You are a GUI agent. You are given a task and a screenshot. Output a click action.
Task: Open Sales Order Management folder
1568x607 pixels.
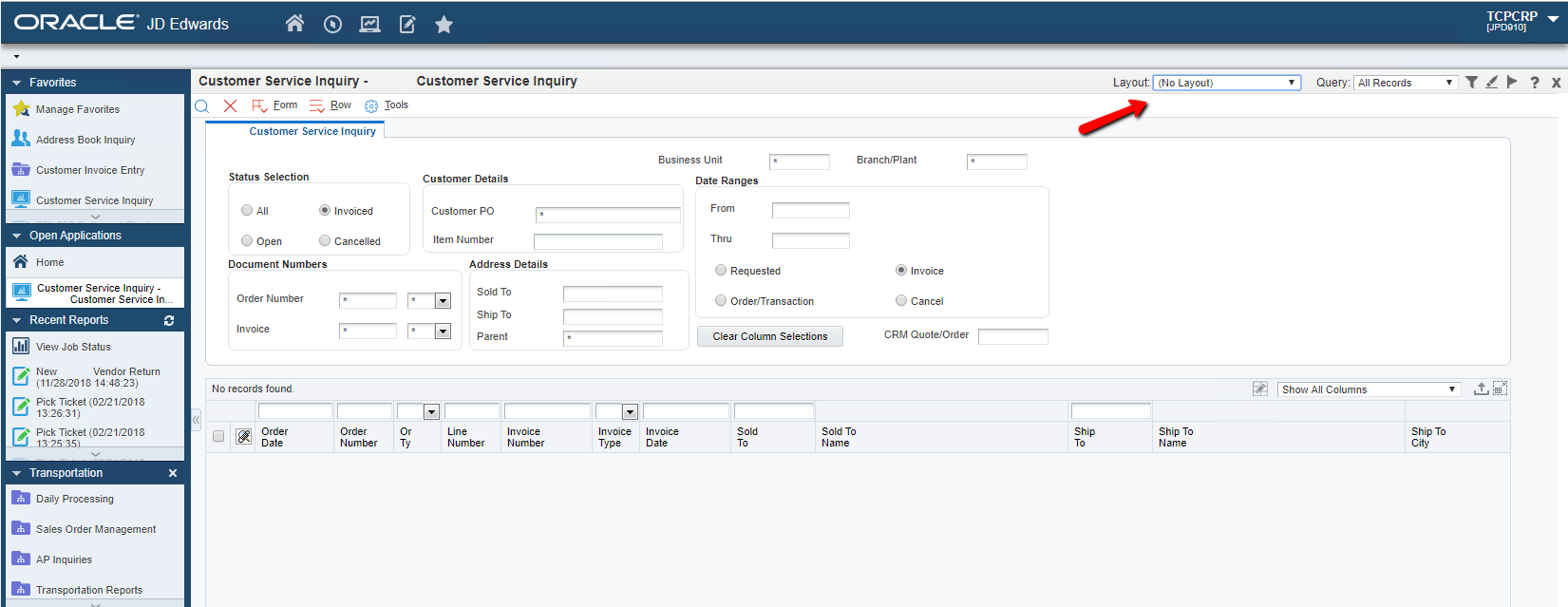pos(96,529)
